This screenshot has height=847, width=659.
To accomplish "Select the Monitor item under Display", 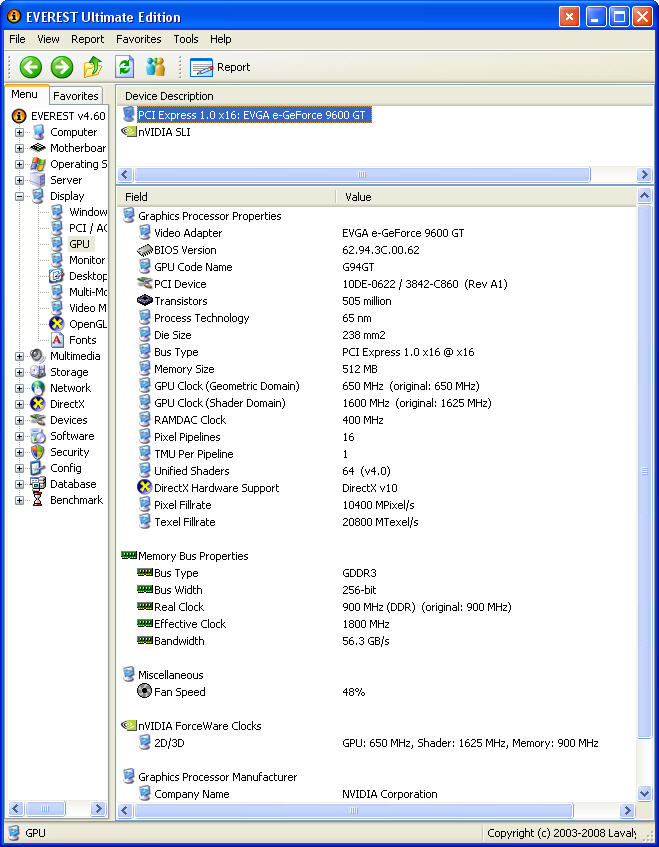I will pos(87,260).
